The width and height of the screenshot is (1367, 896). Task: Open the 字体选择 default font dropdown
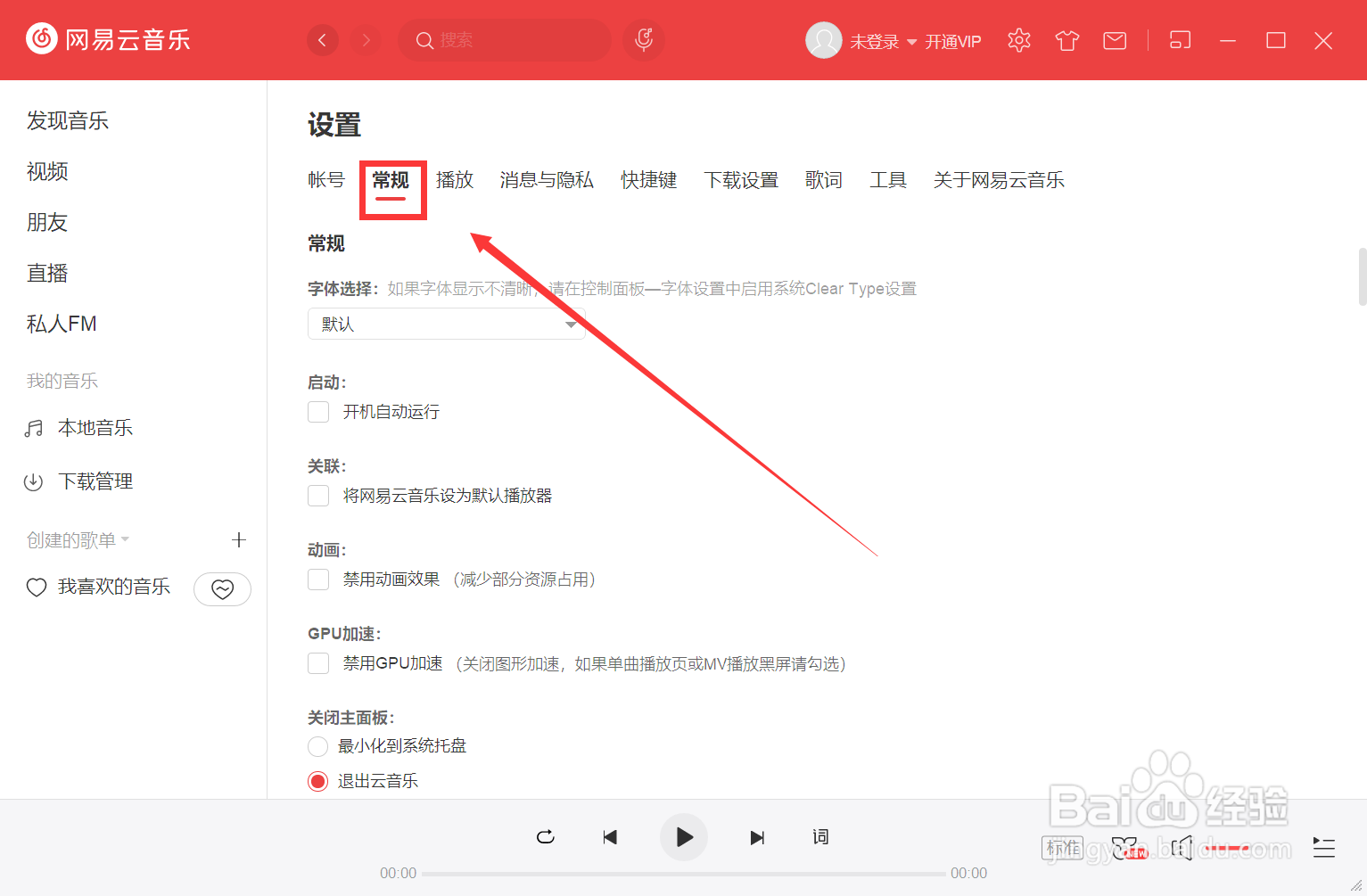[x=446, y=324]
